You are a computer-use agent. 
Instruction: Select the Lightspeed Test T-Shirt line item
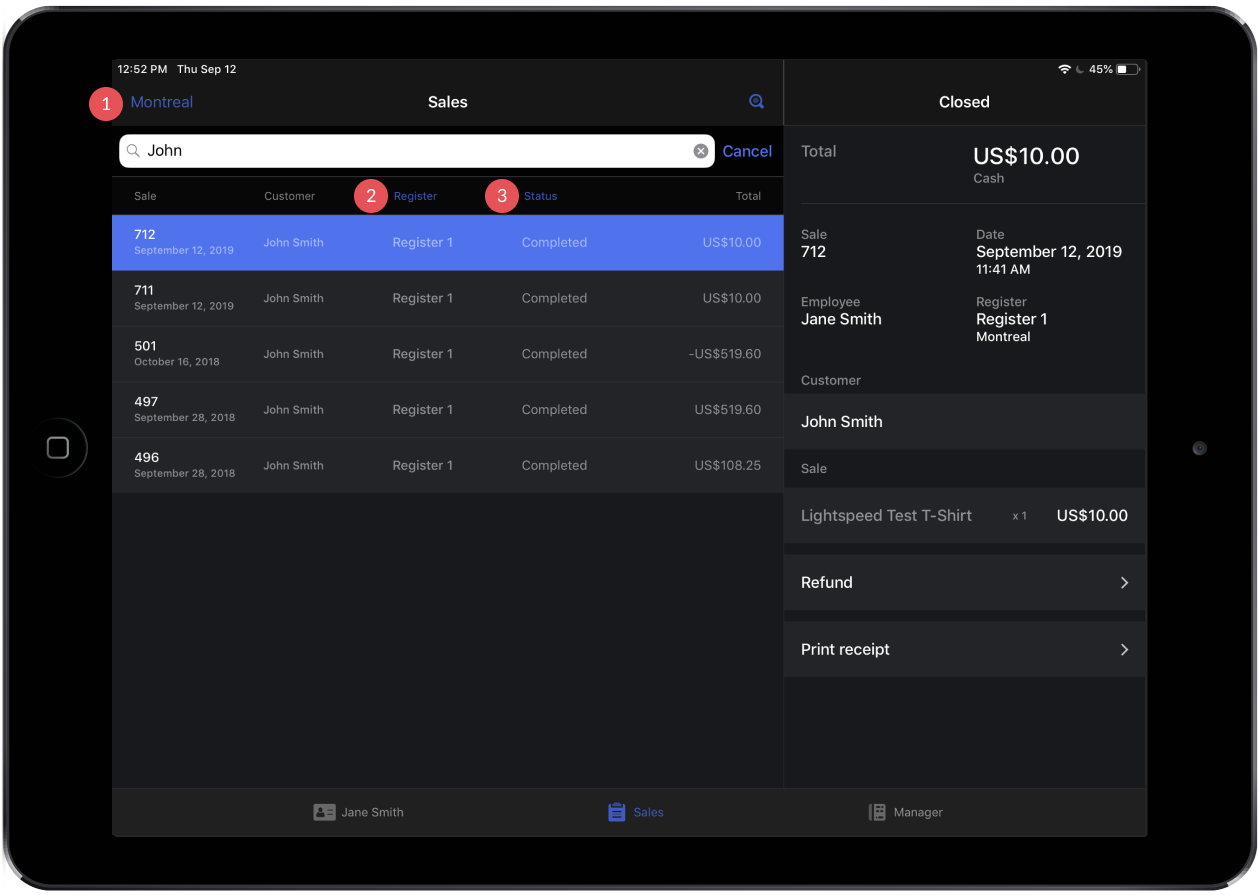coord(965,516)
